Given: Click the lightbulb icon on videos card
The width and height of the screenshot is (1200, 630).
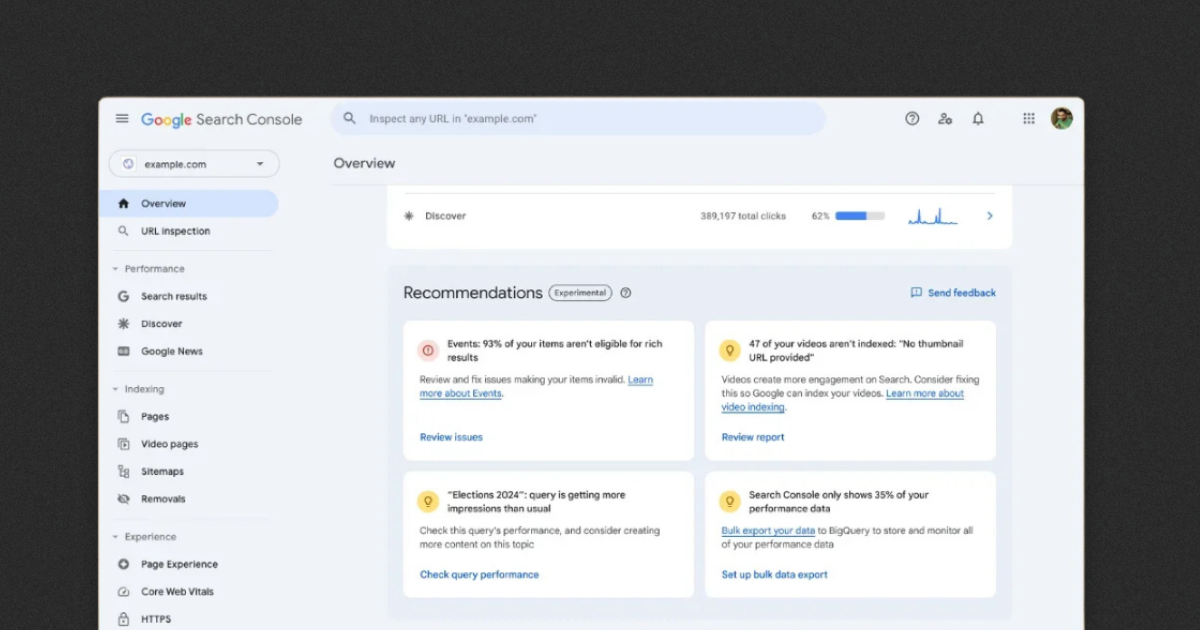Looking at the screenshot, I should click(730, 350).
